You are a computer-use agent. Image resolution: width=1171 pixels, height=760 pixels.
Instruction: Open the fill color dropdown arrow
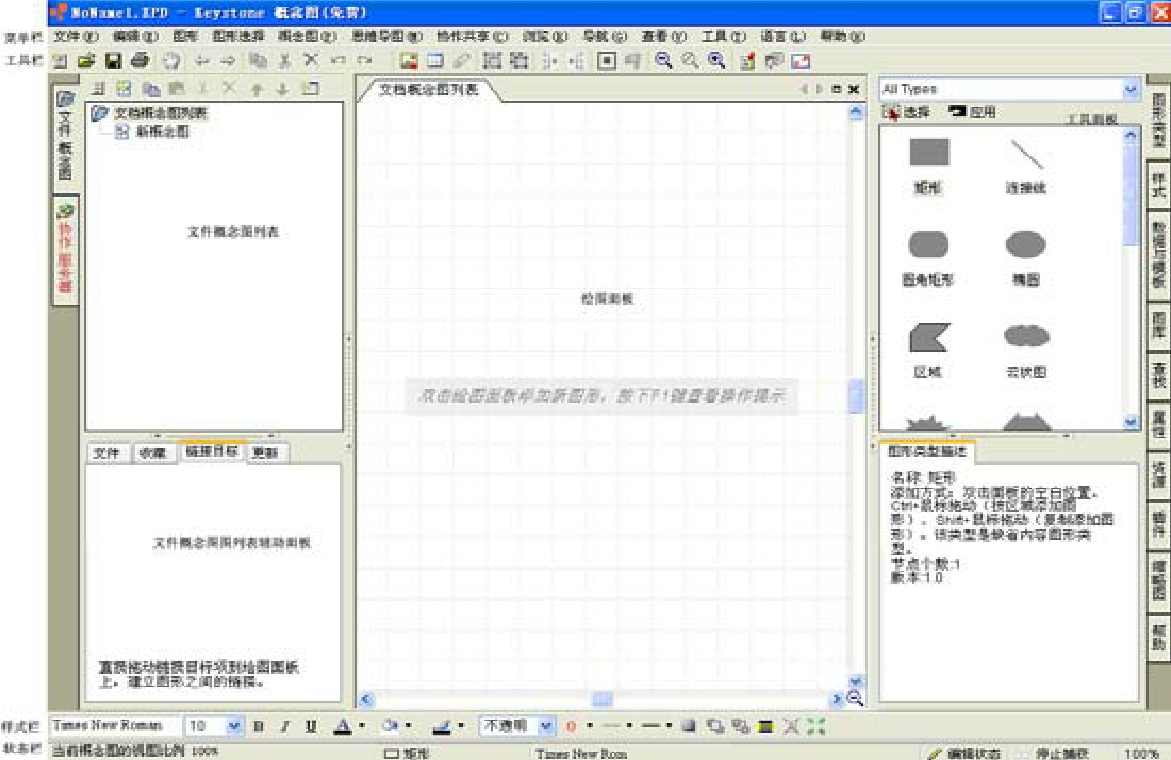pyautogui.click(x=409, y=726)
